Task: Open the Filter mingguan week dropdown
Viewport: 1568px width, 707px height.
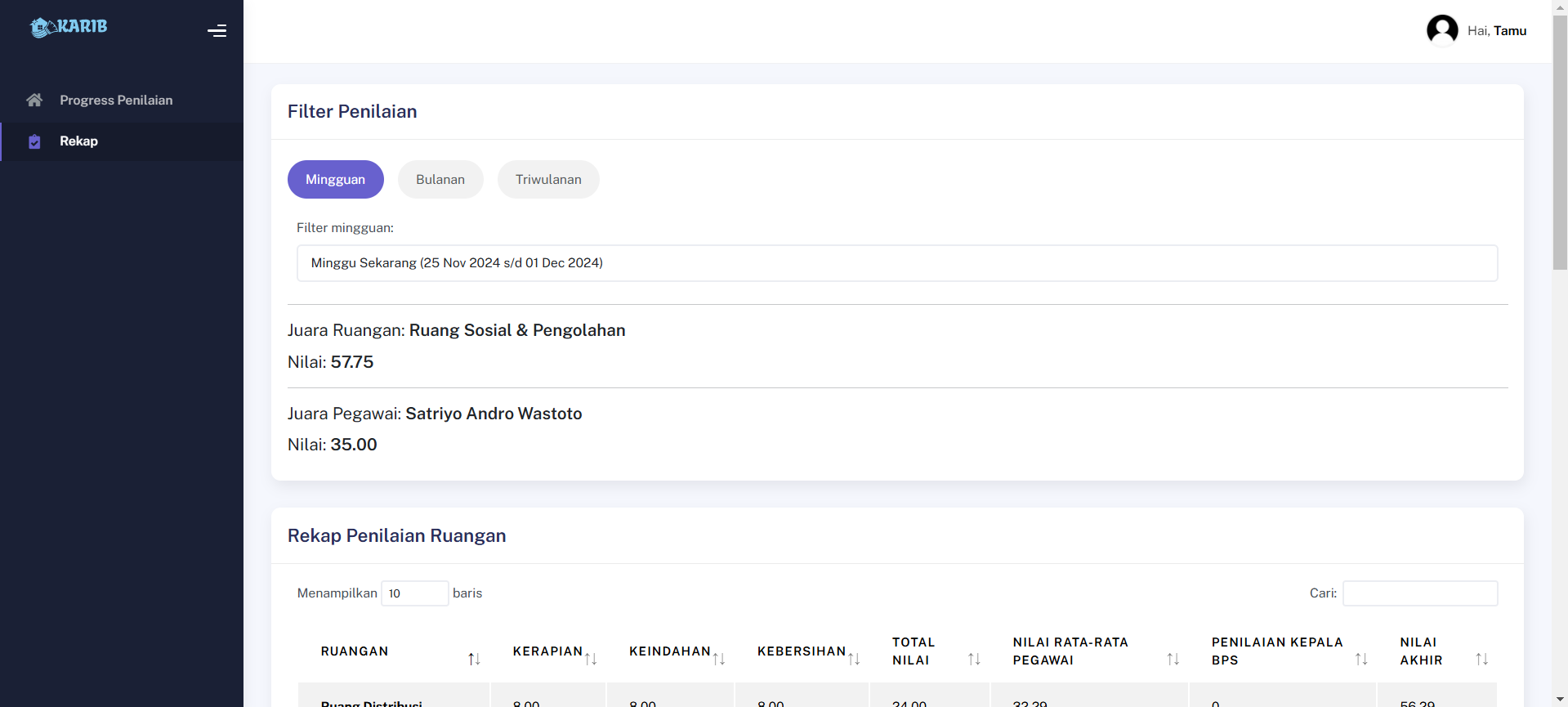Action: [x=896, y=263]
